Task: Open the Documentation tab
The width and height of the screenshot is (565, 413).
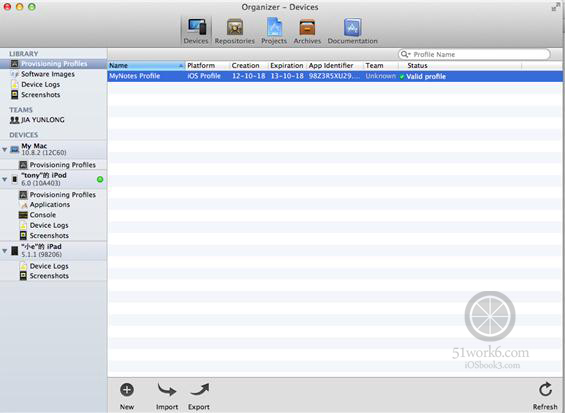Action: [x=352, y=31]
